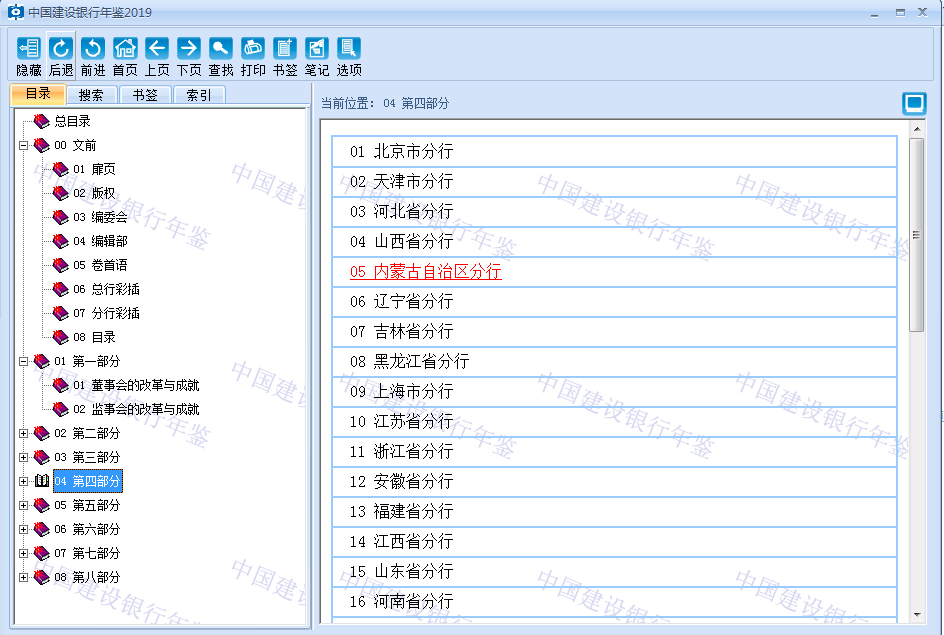Click the scrollbar down arrow in content pane
Image resolution: width=944 pixels, height=635 pixels.
coord(917,615)
